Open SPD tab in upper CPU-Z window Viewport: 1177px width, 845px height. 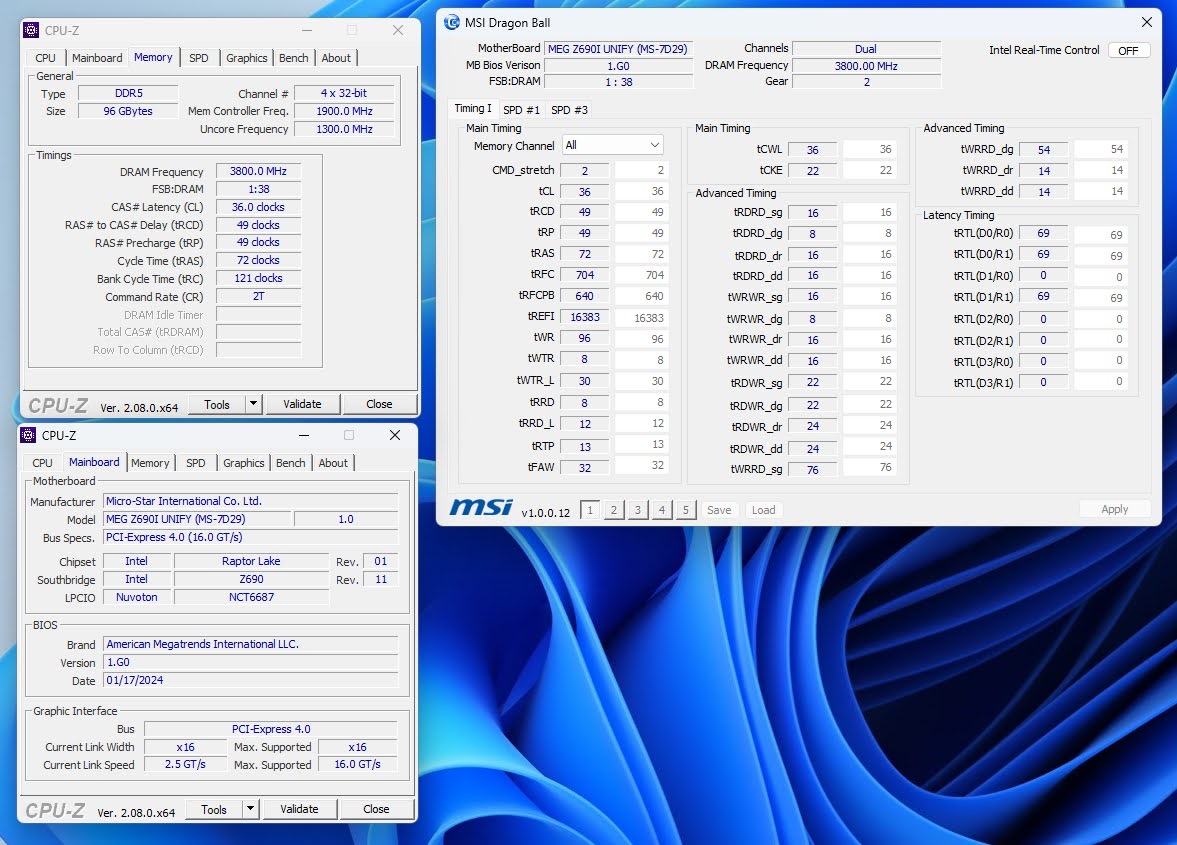click(x=199, y=58)
